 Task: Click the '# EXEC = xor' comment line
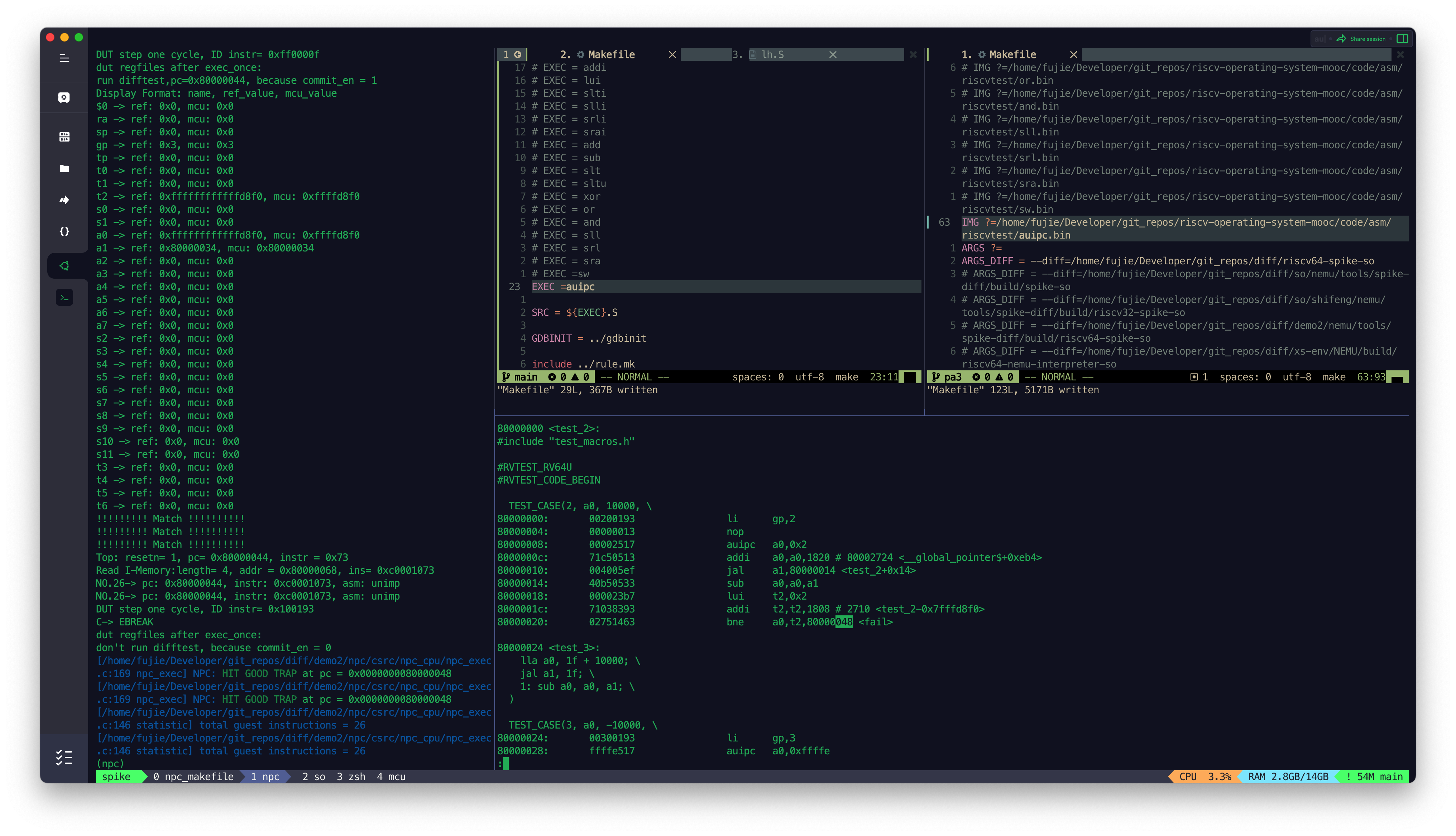(565, 196)
